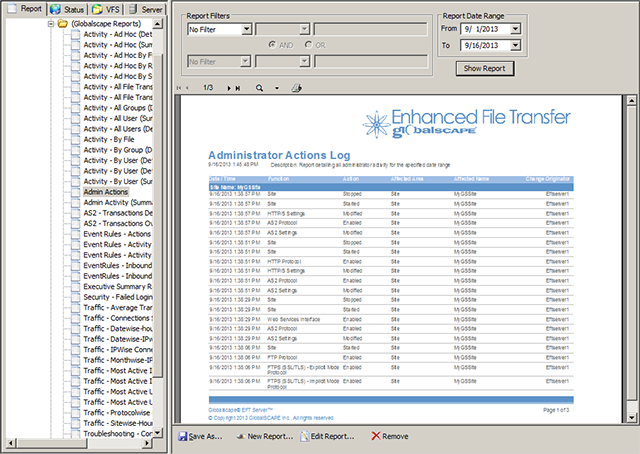Click the zoom magnifier icon
Screen dimensions: 640x454
pos(259,88)
